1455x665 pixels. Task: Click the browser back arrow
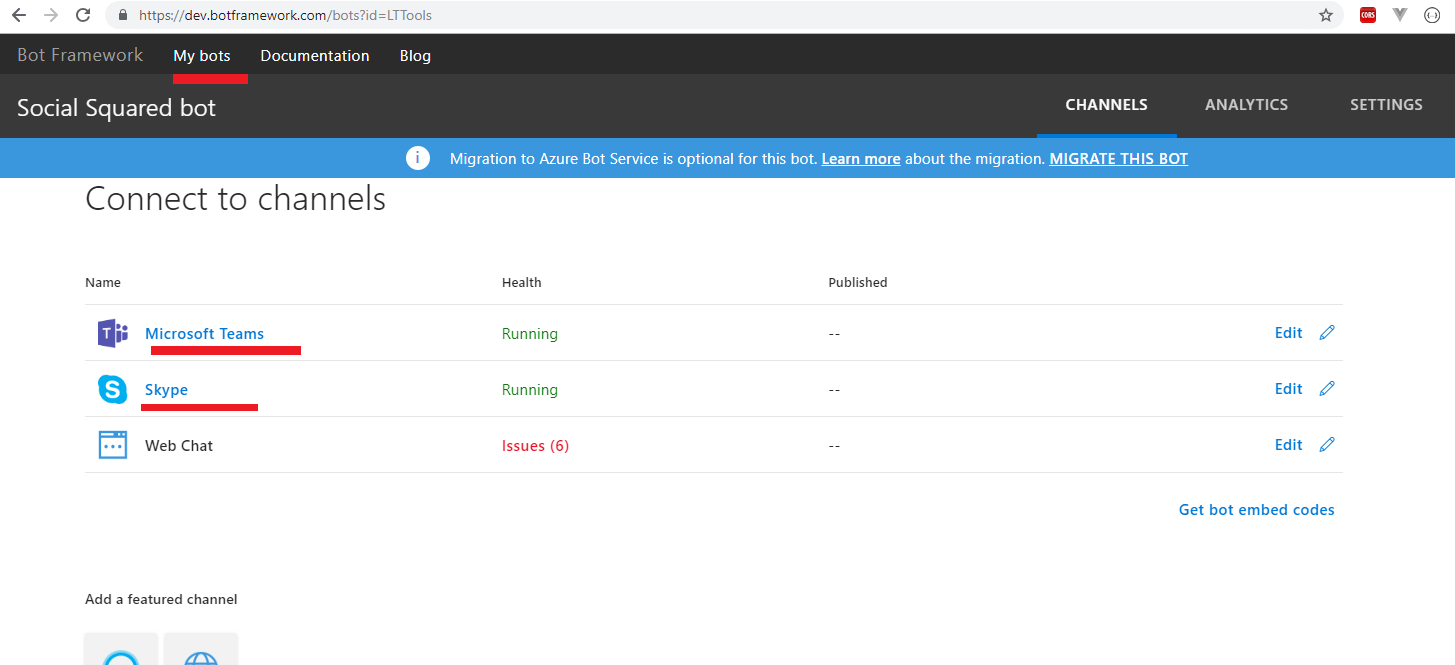click(18, 15)
